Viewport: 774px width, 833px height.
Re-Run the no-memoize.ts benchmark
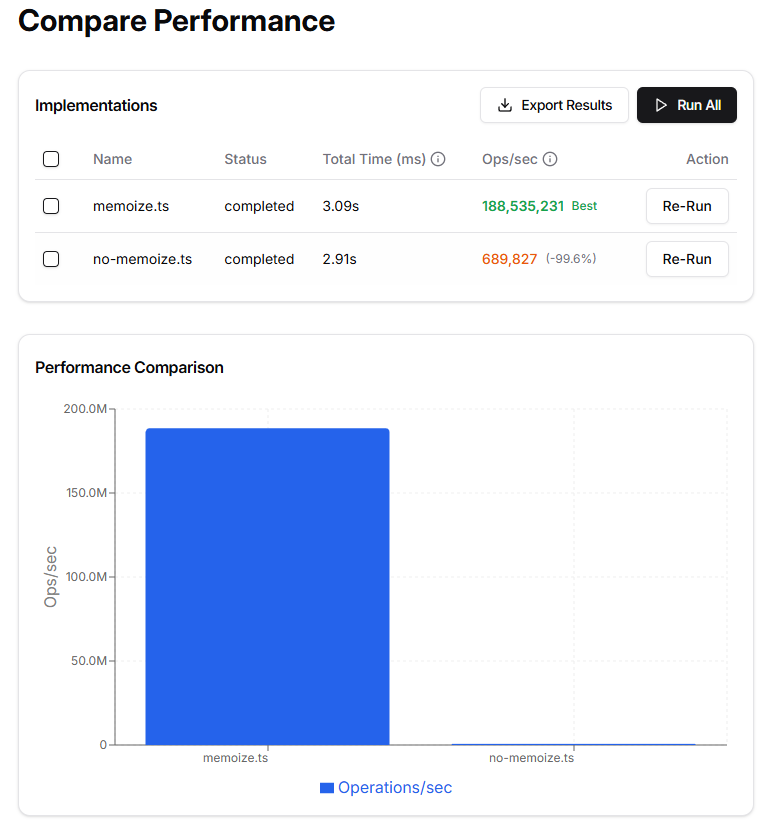click(687, 258)
